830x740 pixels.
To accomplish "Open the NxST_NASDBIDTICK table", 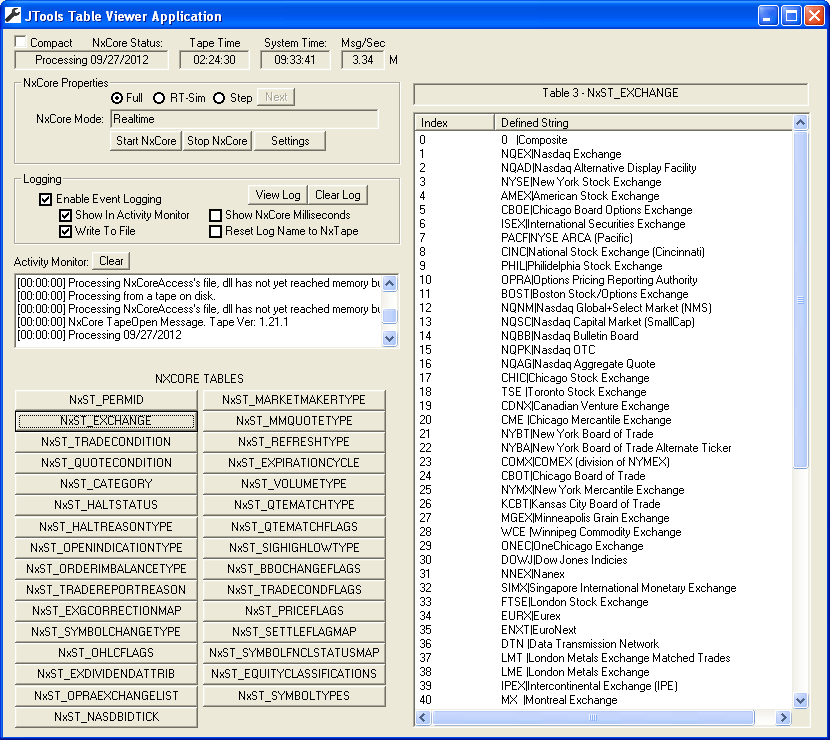I will (x=106, y=717).
